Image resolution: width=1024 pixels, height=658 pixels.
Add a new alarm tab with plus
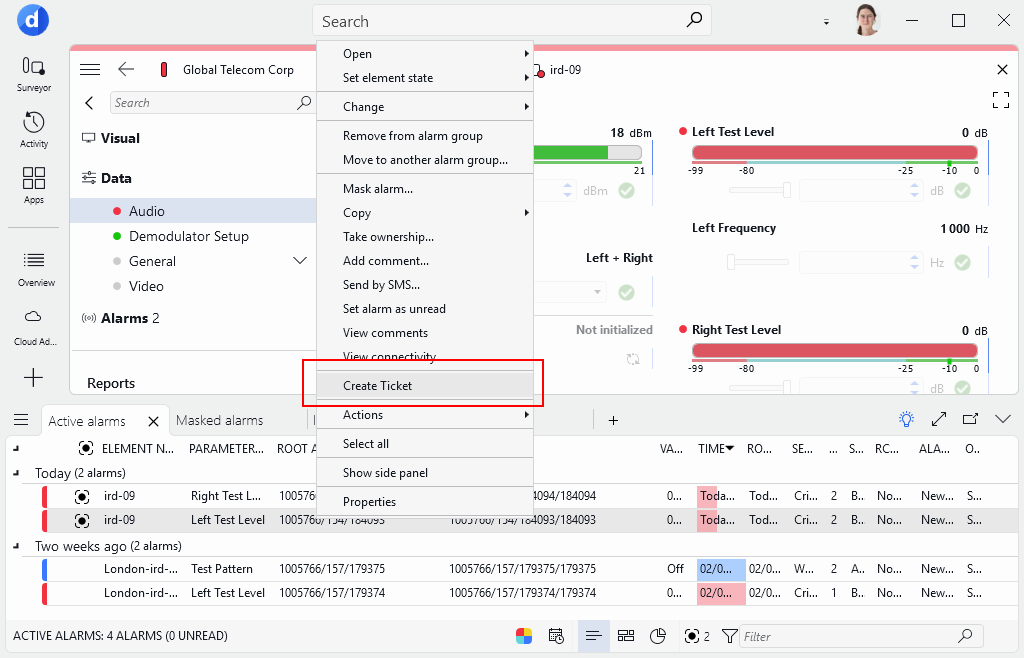[613, 420]
